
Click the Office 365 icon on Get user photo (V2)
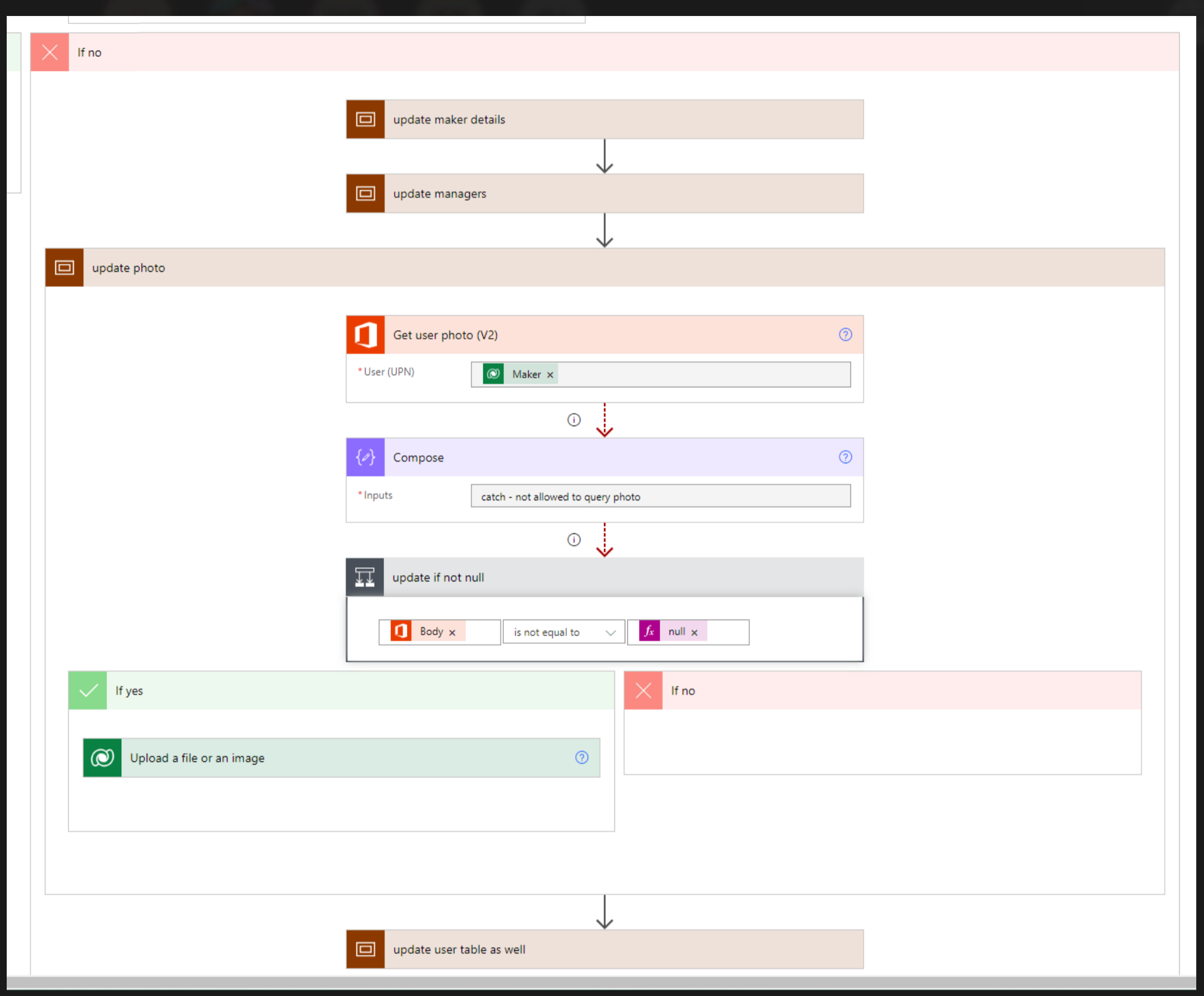click(x=365, y=335)
